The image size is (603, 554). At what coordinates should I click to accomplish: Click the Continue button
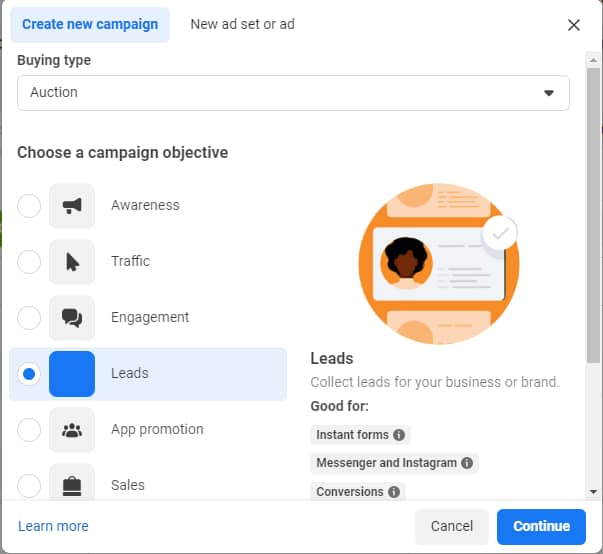coord(541,527)
